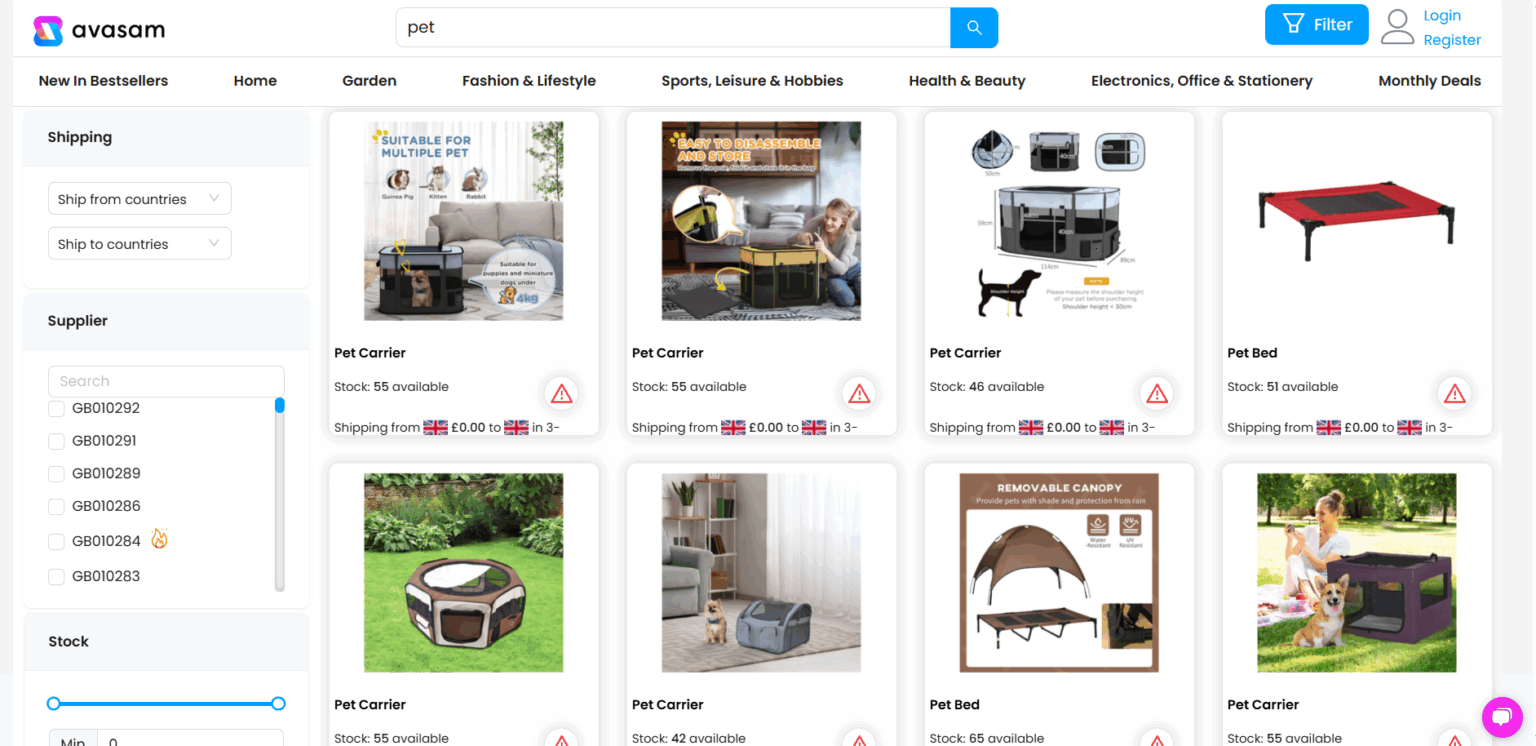Click the Login link
This screenshot has width=1536, height=746.
[1442, 15]
